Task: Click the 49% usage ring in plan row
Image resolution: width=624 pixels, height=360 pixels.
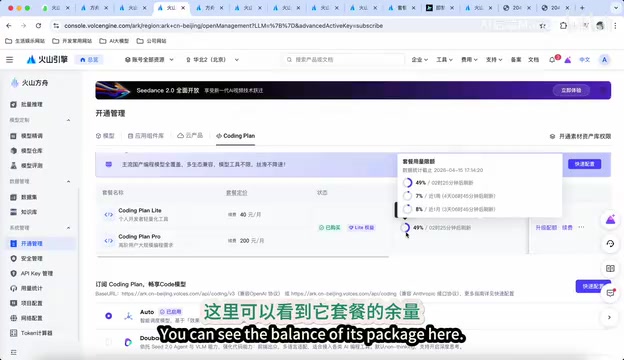Action: (405, 228)
